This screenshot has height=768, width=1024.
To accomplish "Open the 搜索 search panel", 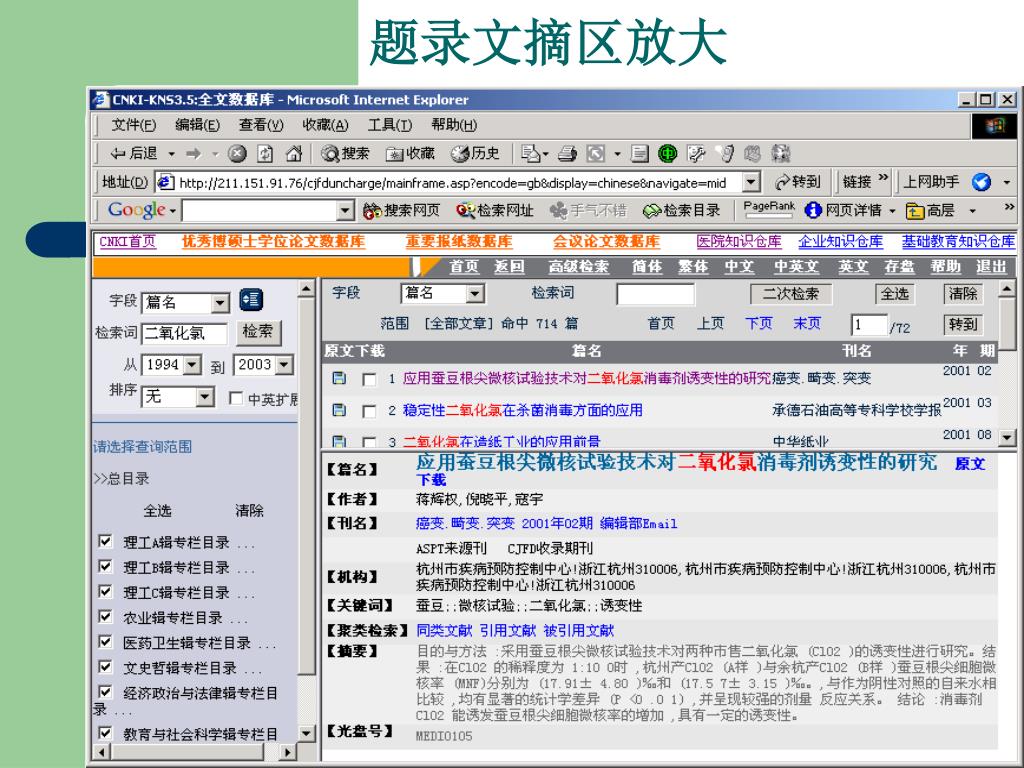I will pos(345,154).
